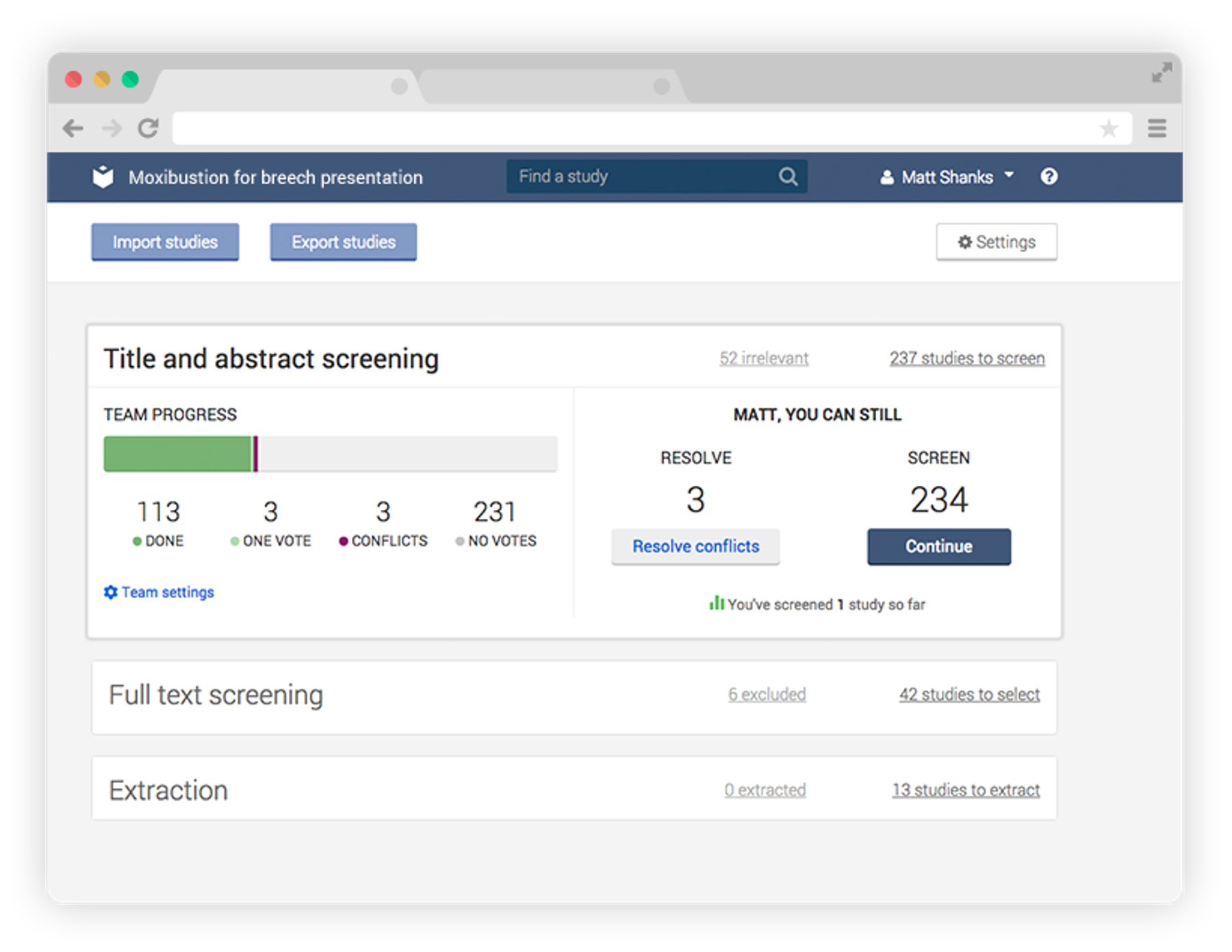Open the browser hamburger menu
This screenshot has height=952, width=1232.
[x=1157, y=128]
